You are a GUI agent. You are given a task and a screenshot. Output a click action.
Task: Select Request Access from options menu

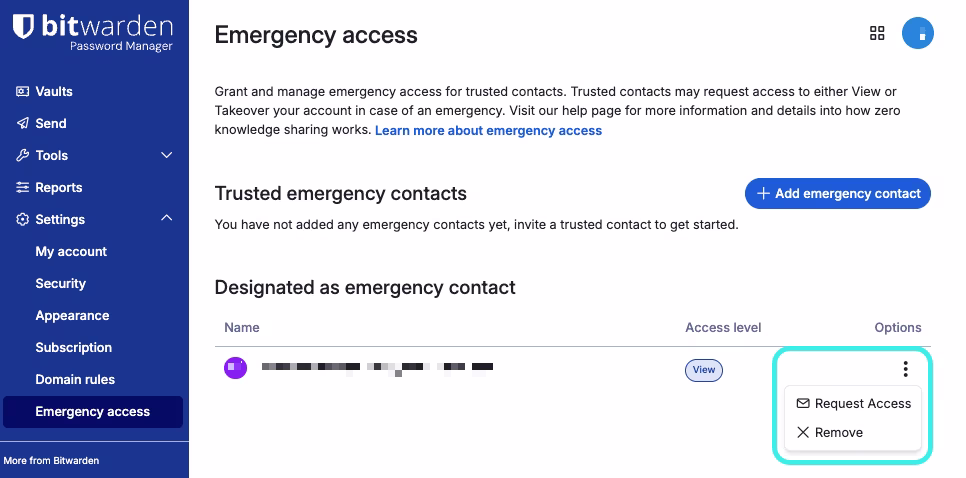(853, 404)
